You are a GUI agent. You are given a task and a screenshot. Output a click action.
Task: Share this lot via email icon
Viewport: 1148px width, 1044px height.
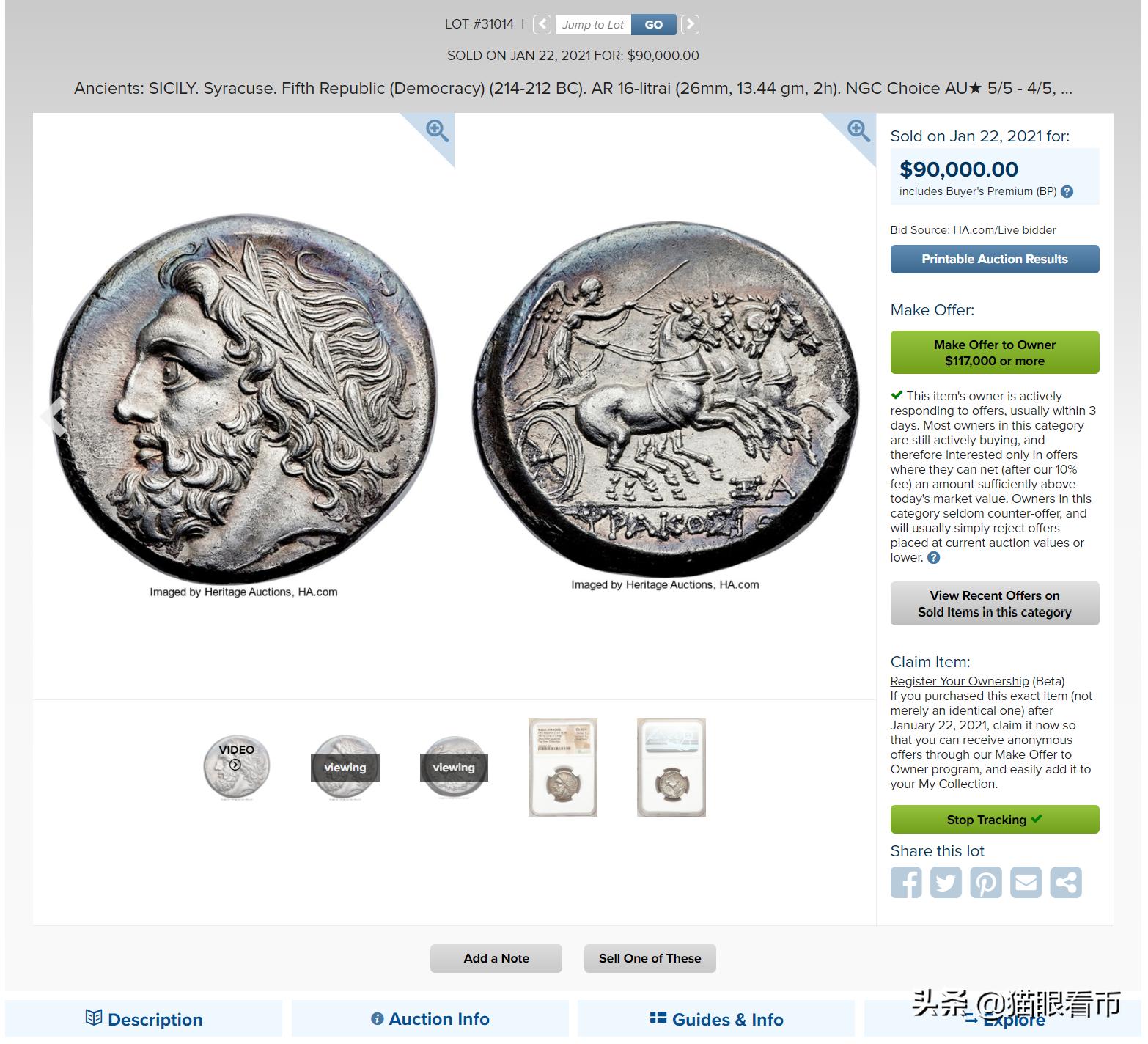[x=1026, y=882]
